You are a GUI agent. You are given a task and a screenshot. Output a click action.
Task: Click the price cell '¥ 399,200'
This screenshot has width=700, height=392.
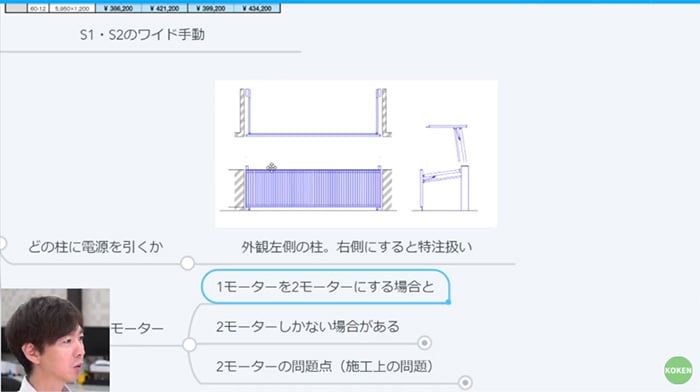(211, 8)
